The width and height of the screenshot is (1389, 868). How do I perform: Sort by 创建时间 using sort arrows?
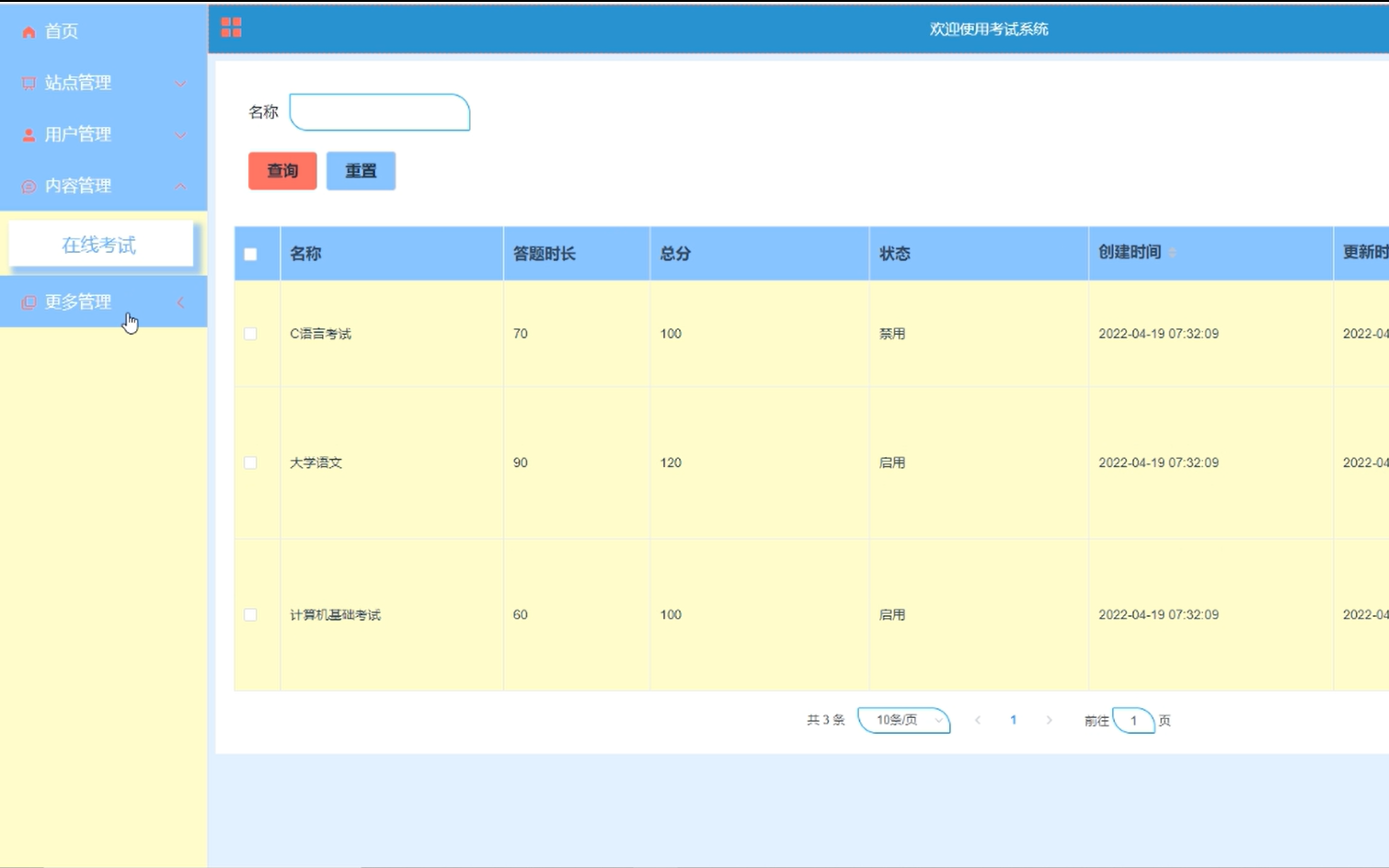(1173, 252)
